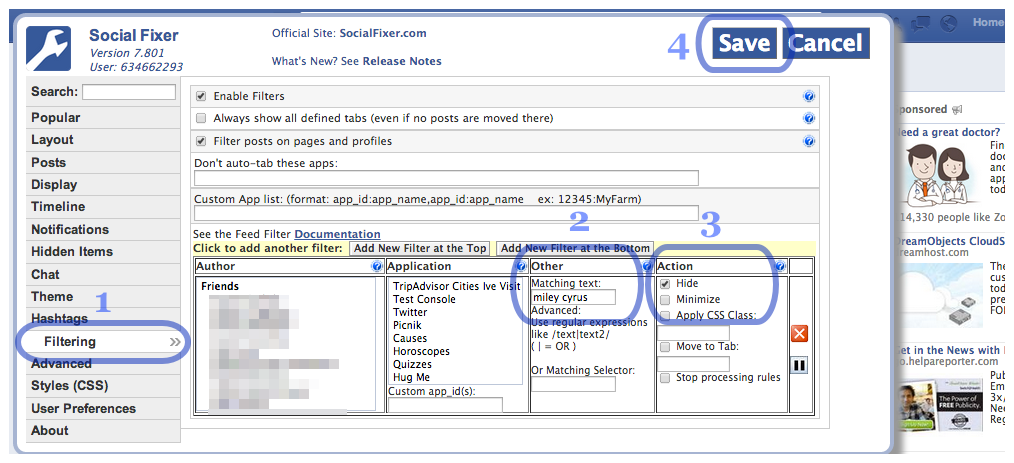This screenshot has height=463, width=1014.
Task: Check Stop processing rules checkbox
Action: [665, 378]
